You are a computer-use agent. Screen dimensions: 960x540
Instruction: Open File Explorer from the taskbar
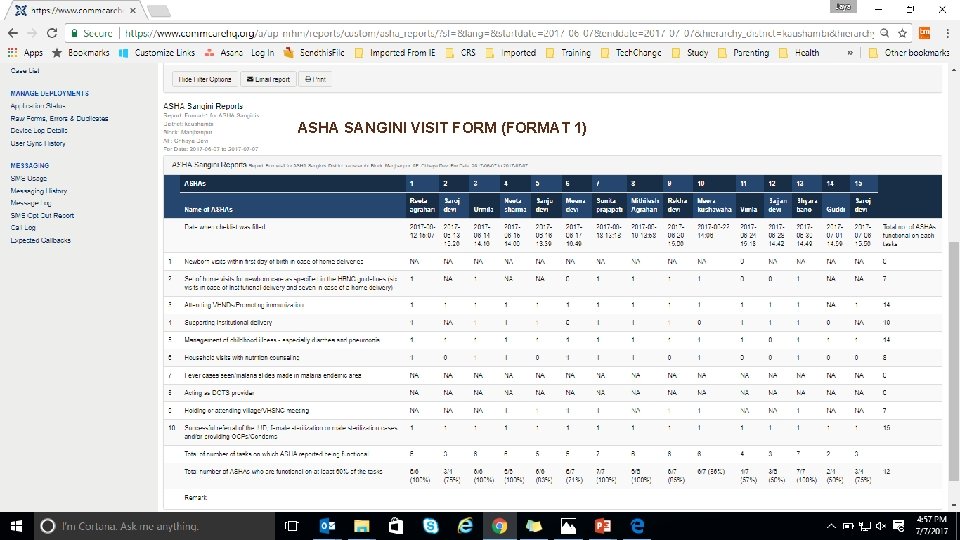click(x=362, y=526)
